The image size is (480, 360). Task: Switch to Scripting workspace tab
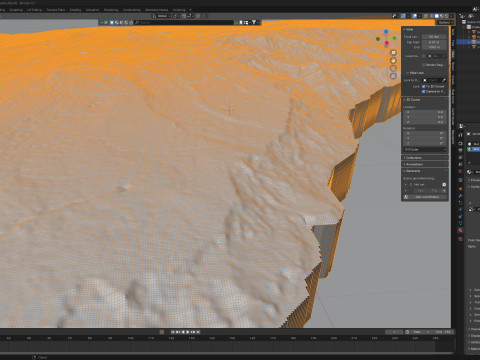179,10
